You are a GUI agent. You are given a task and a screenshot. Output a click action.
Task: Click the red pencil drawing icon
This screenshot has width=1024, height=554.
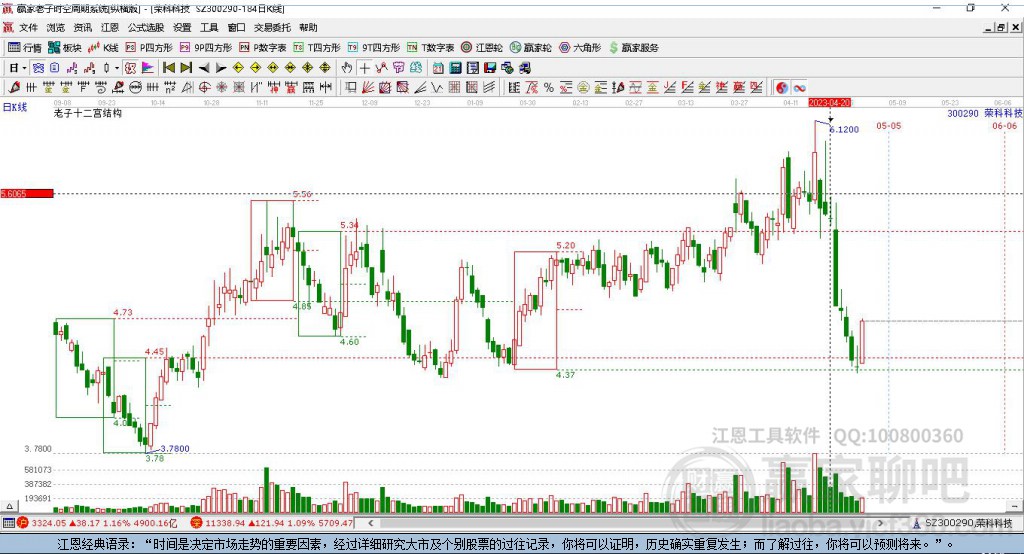coord(14,88)
